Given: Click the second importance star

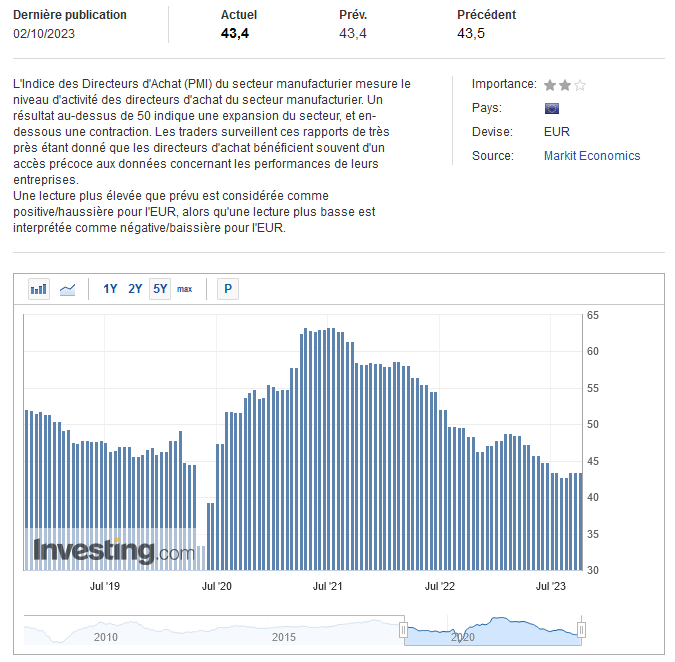Looking at the screenshot, I should tap(565, 85).
